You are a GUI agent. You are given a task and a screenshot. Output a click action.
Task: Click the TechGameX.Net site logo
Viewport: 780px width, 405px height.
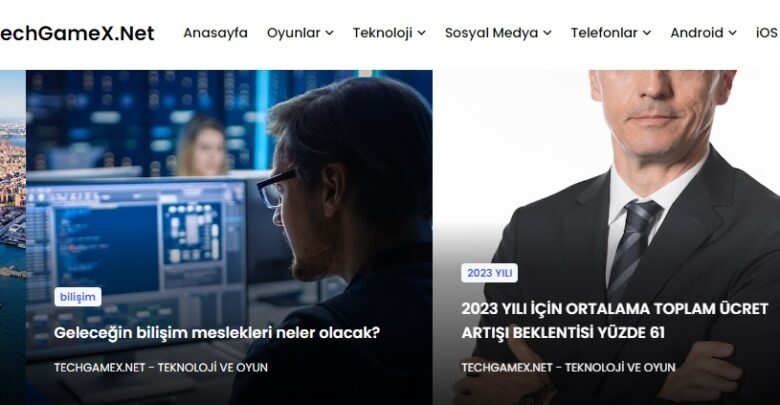[x=77, y=33]
